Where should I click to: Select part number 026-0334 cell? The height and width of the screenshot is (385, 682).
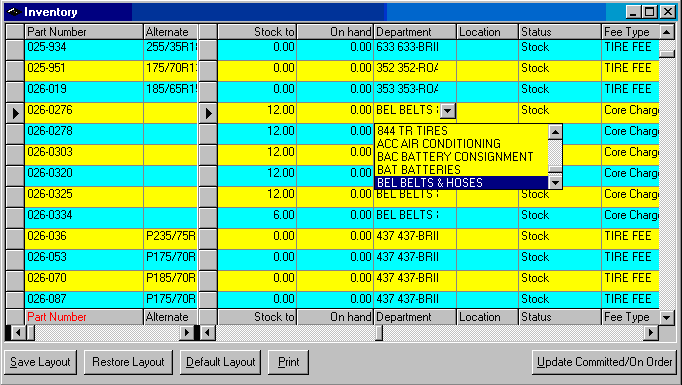[84, 218]
